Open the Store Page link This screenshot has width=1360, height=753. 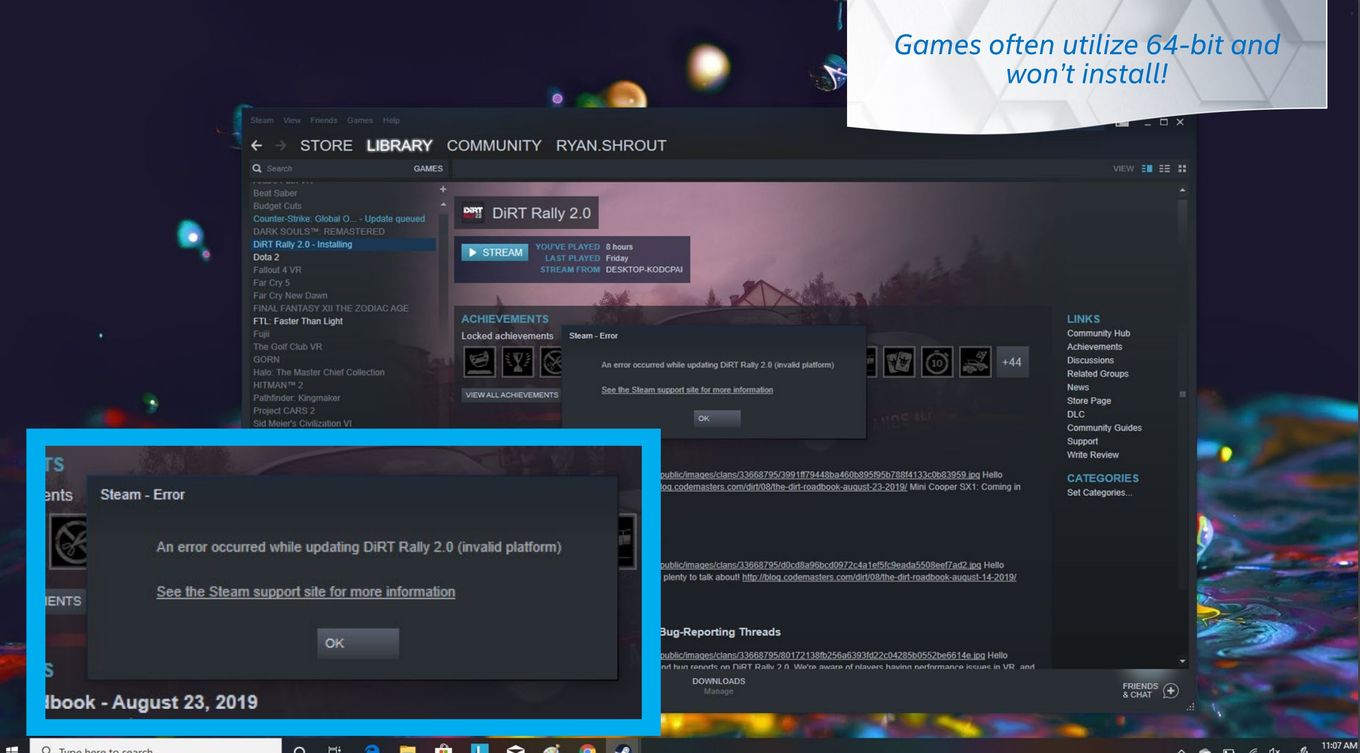(1089, 401)
